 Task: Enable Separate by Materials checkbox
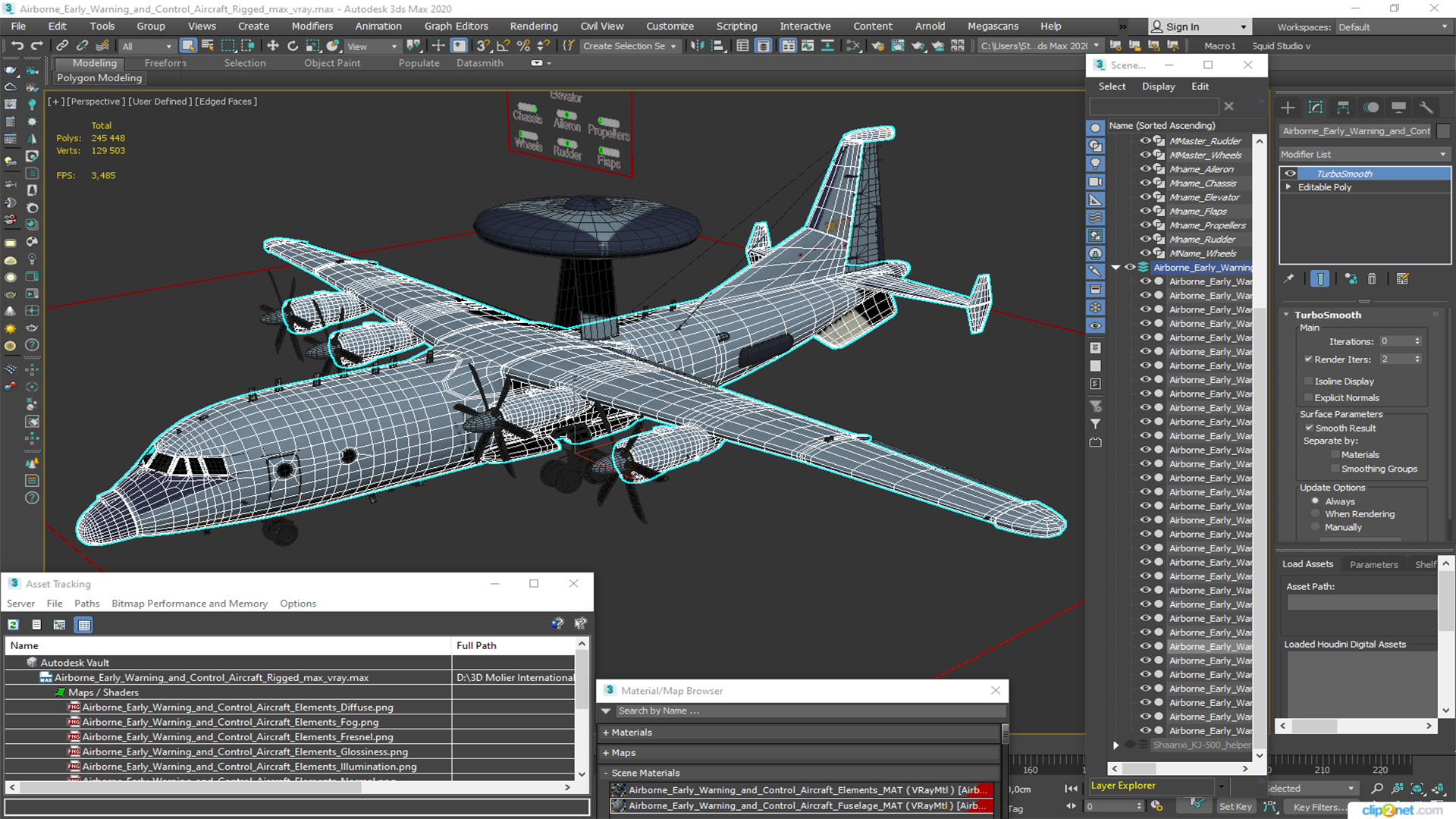(1335, 455)
